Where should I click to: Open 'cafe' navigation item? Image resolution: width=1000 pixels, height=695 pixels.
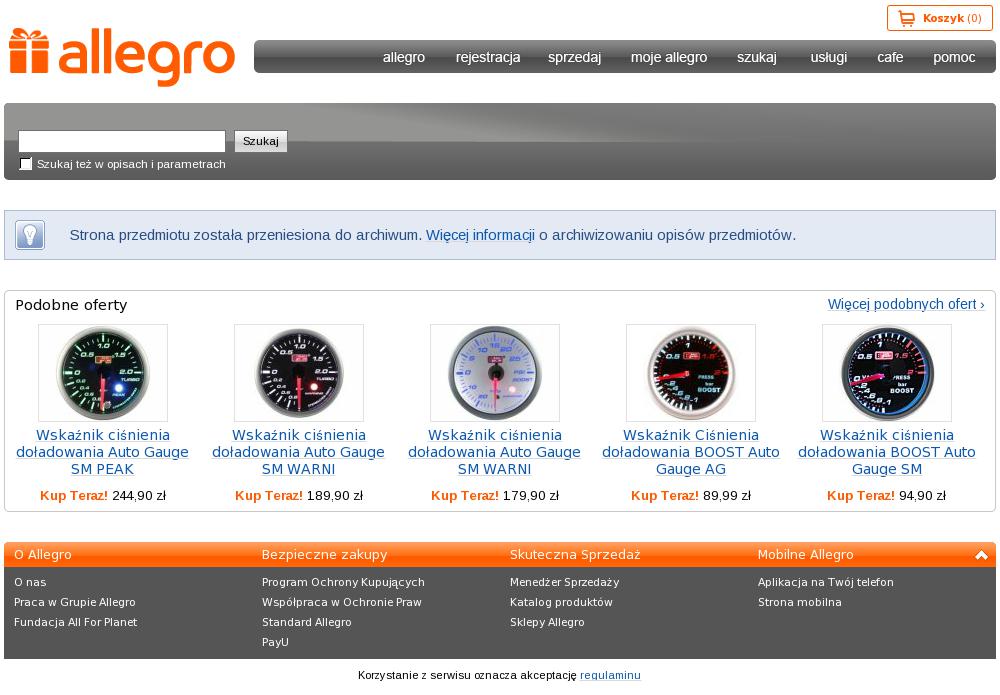[890, 57]
